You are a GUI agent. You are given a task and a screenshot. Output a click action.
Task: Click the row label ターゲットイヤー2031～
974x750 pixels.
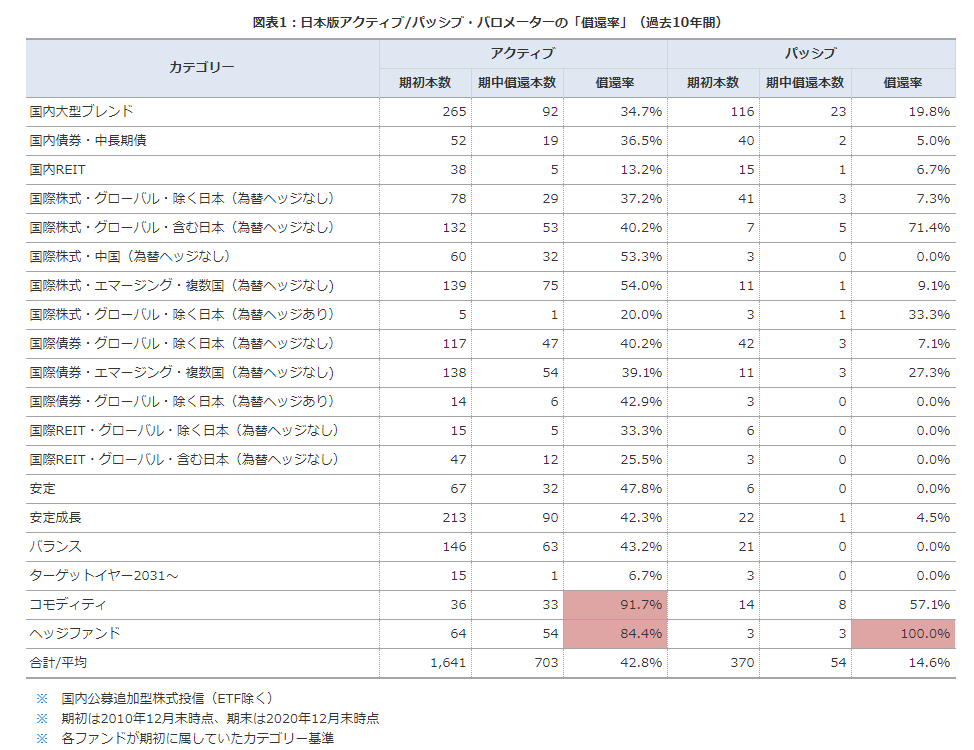[x=104, y=575]
